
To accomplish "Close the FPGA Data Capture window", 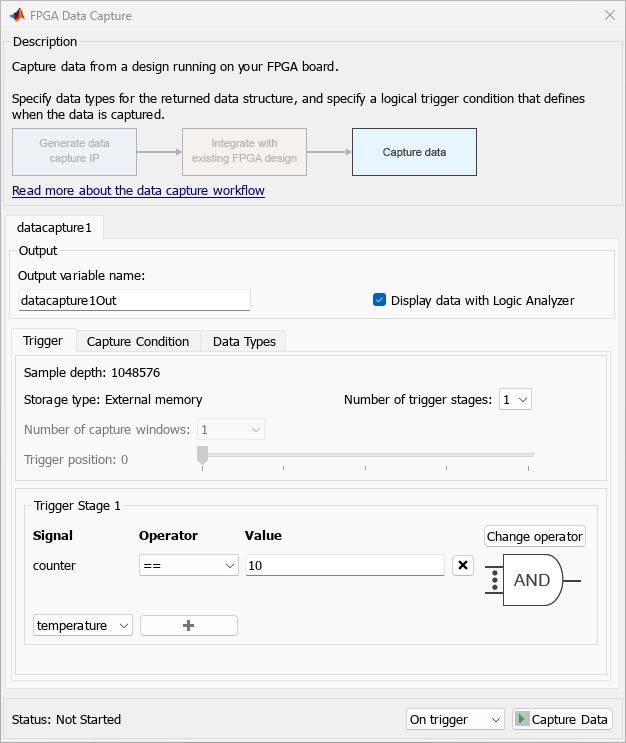I will (610, 16).
